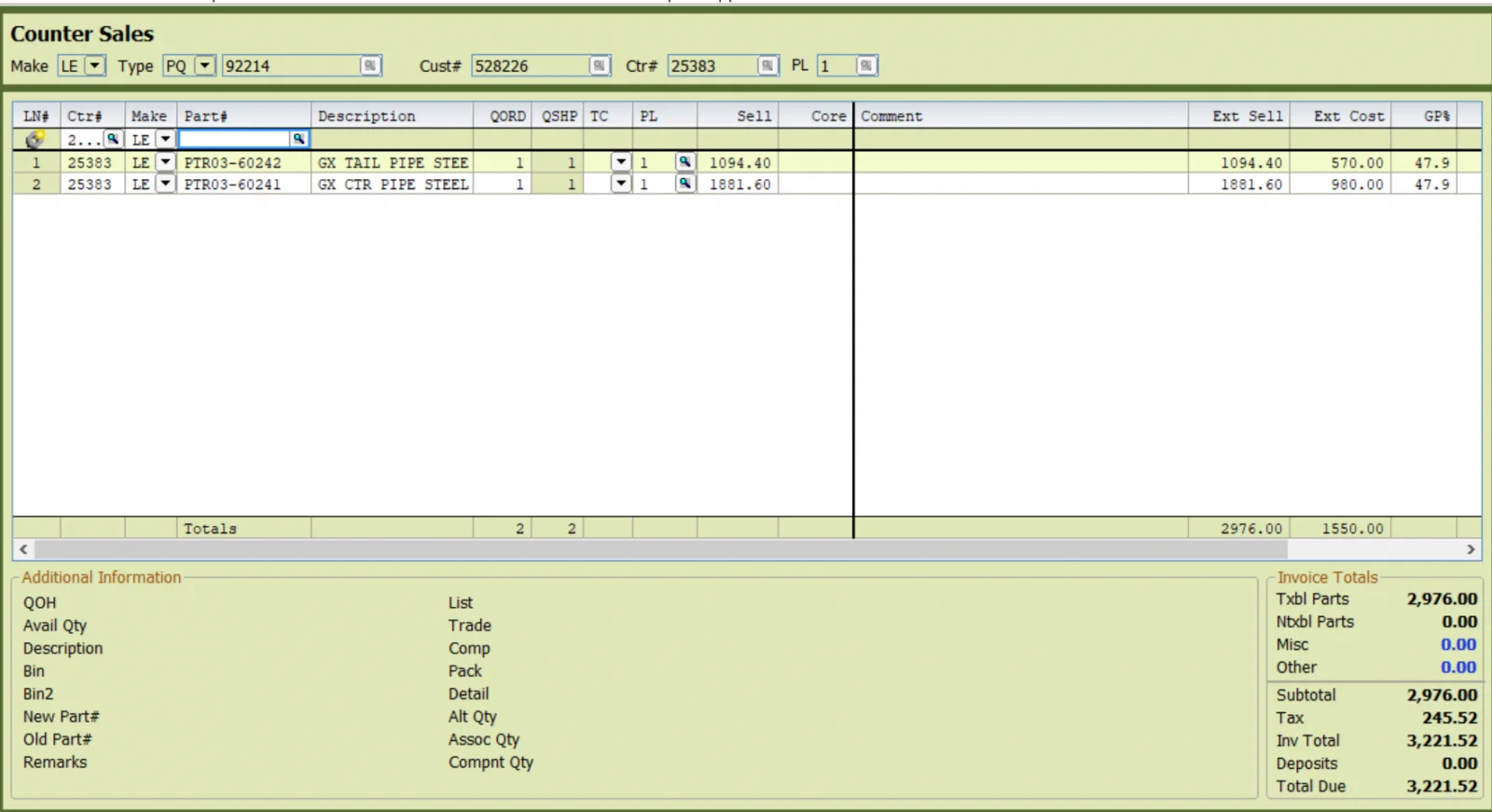Select row with part PTR03-60242

746,162
